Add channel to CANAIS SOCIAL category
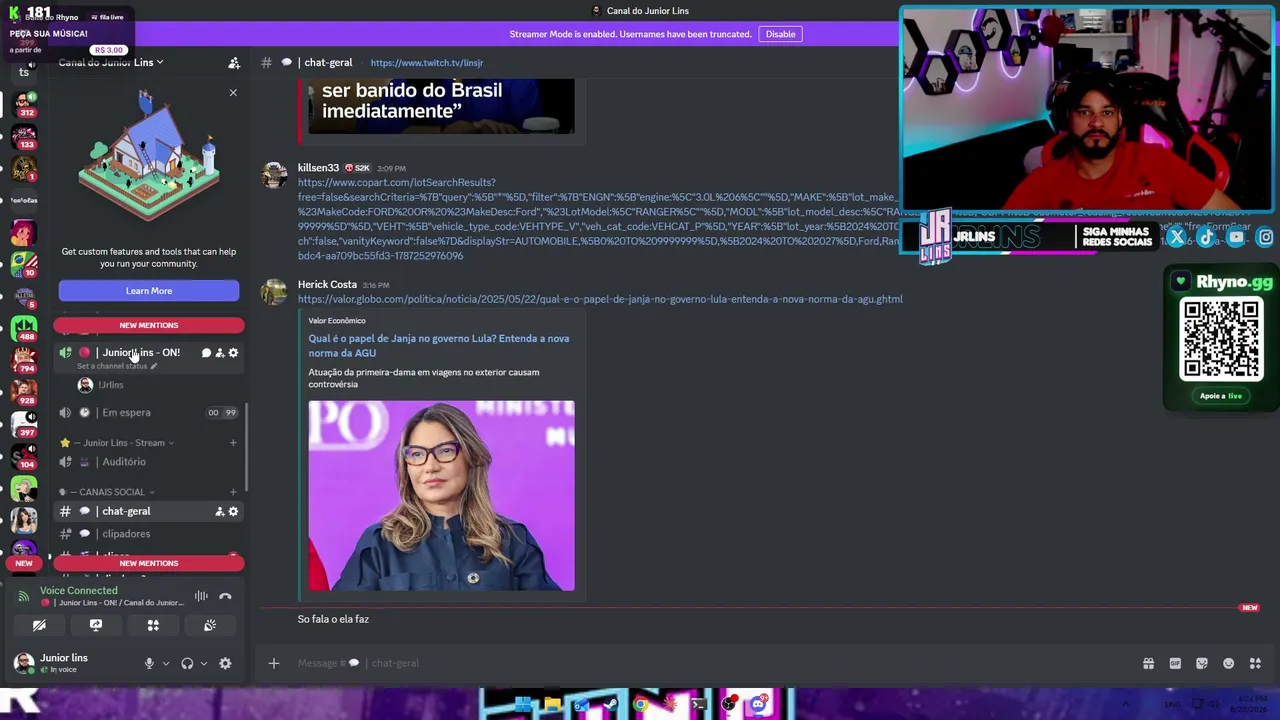1280x720 pixels. 233,492
